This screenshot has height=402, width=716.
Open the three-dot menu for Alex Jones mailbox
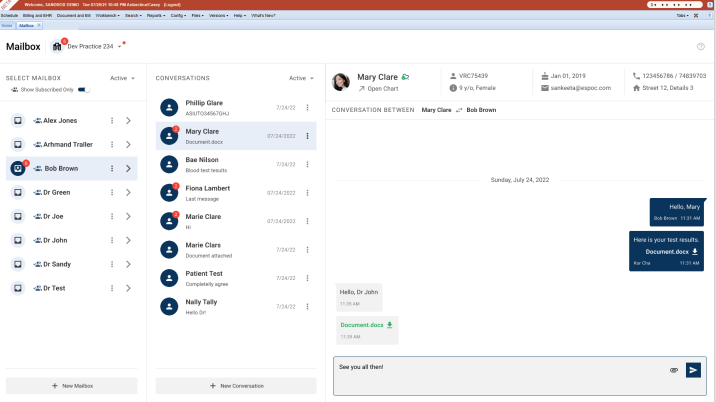(x=112, y=121)
